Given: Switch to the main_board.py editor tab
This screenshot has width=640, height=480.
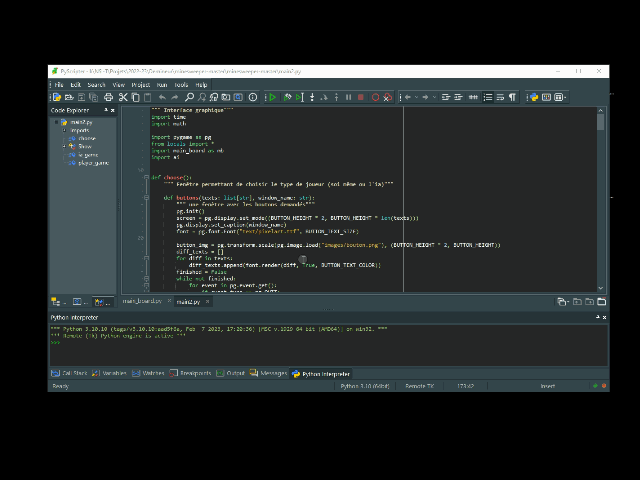Looking at the screenshot, I should pyautogui.click(x=142, y=301).
